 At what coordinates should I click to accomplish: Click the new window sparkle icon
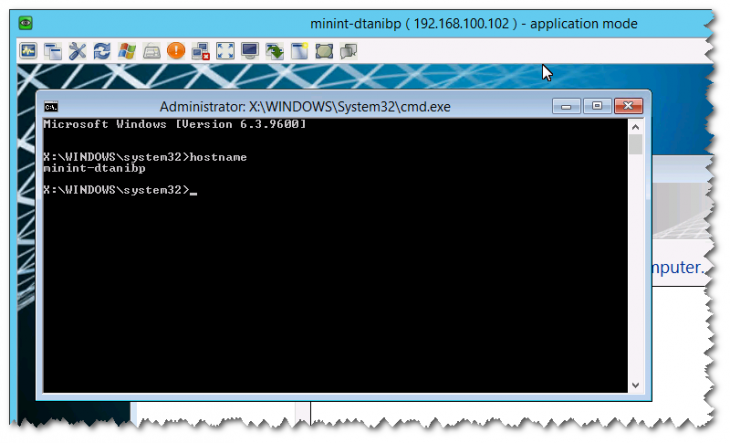(x=299, y=51)
